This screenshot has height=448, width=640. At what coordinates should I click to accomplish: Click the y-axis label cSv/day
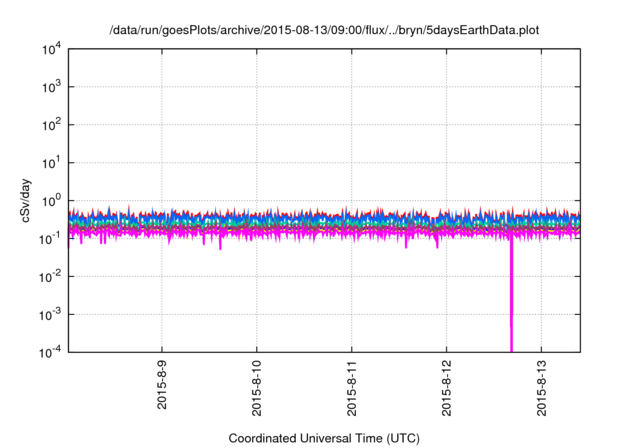point(25,200)
